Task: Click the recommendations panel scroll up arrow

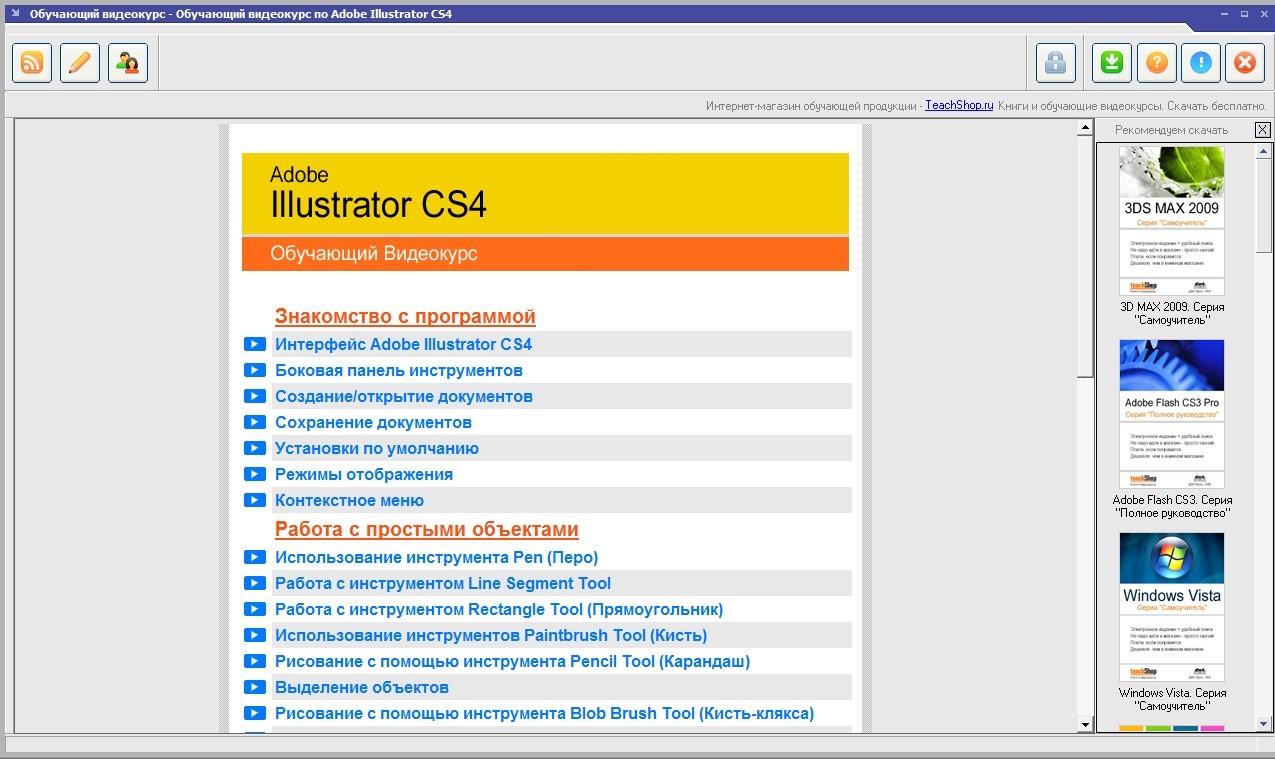Action: 1264,152
